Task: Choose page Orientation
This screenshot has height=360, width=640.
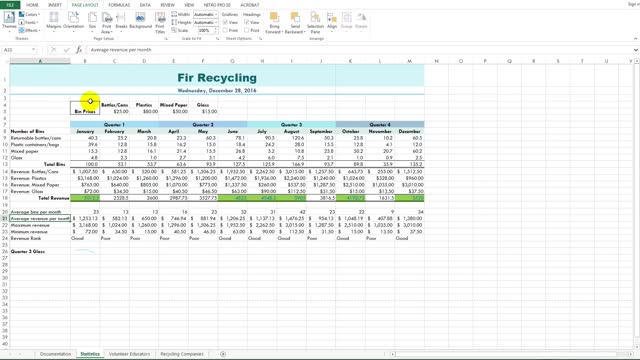Action: pos(73,22)
